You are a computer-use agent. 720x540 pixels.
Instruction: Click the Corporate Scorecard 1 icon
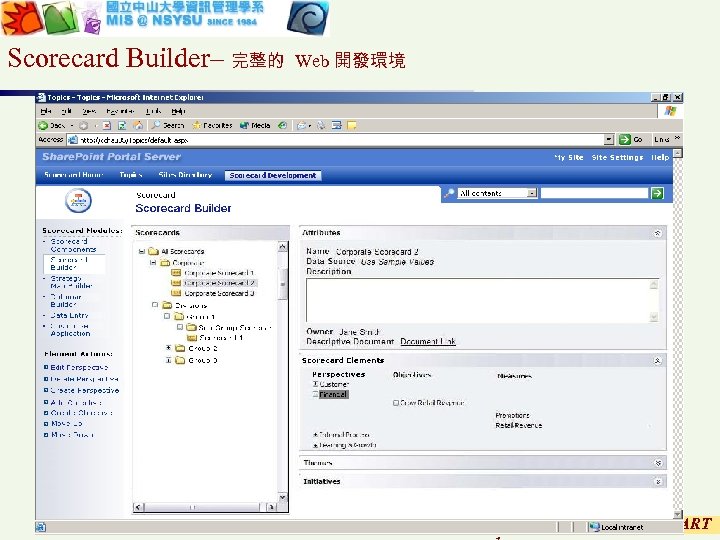pyautogui.click(x=176, y=273)
